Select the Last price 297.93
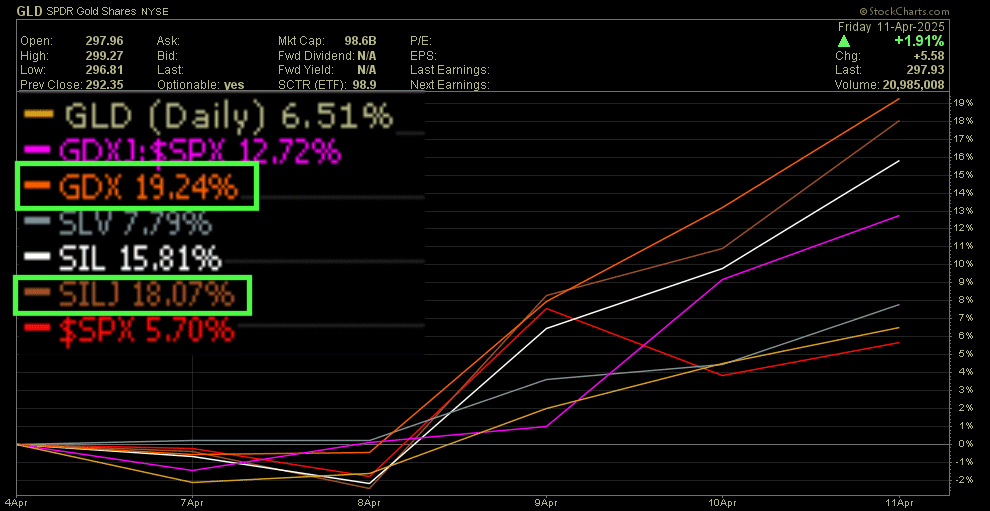Screen dimensions: 990x511 click(x=927, y=70)
